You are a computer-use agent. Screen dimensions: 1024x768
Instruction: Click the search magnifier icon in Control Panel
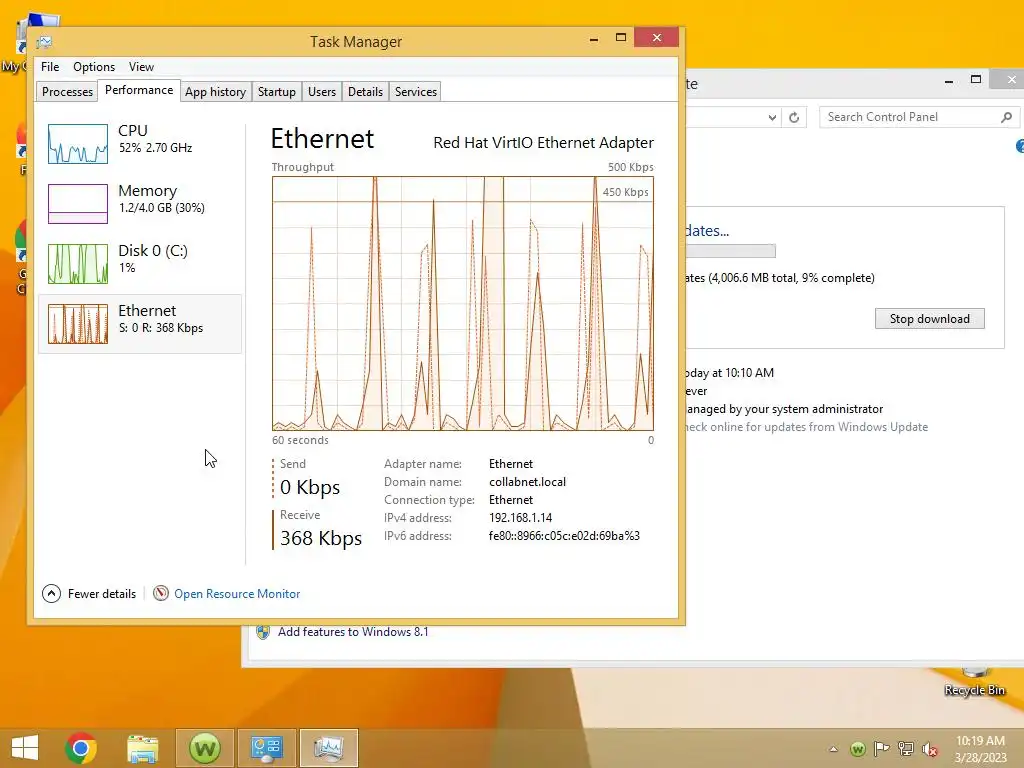point(1006,117)
